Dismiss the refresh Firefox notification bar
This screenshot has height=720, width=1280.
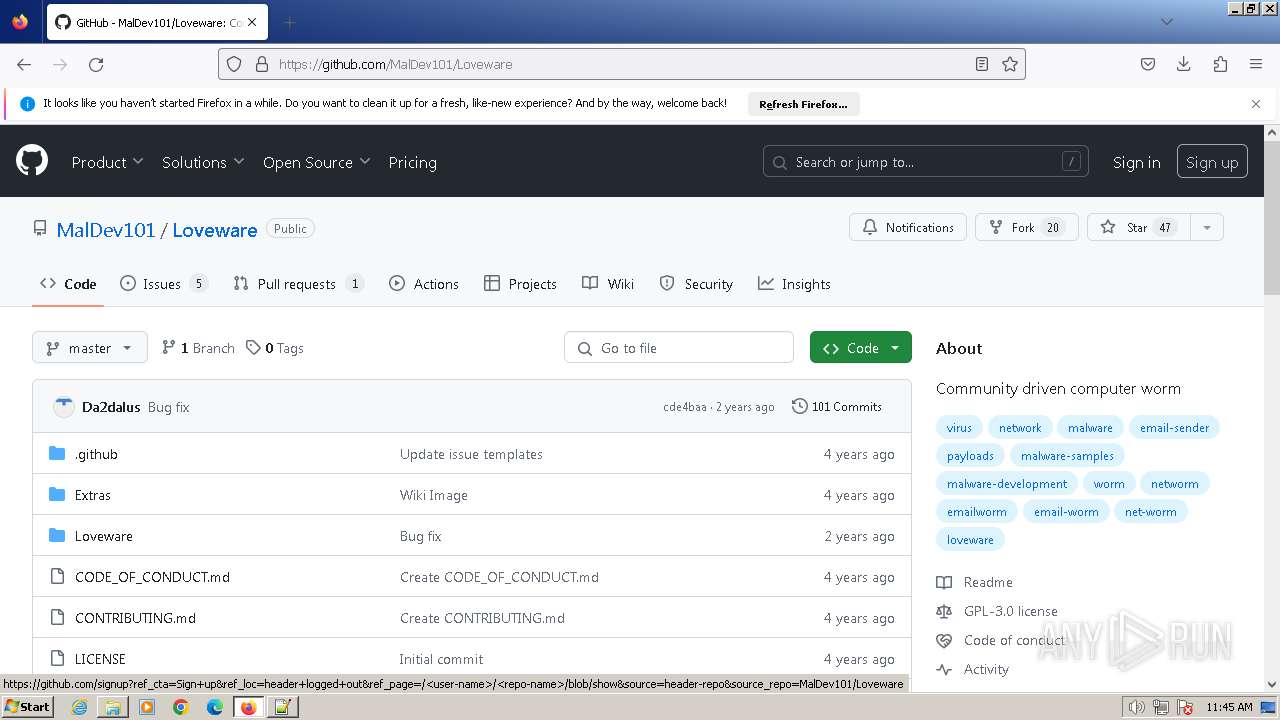pos(1256,104)
